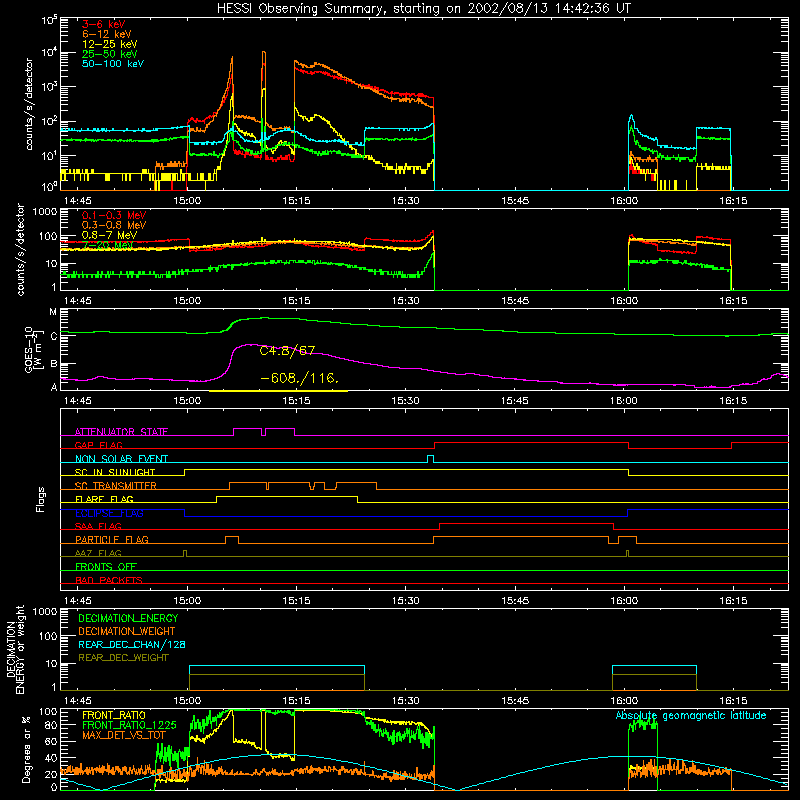Select the FRONTS_OFF flag label
Screen dimensions: 800x800
106,566
